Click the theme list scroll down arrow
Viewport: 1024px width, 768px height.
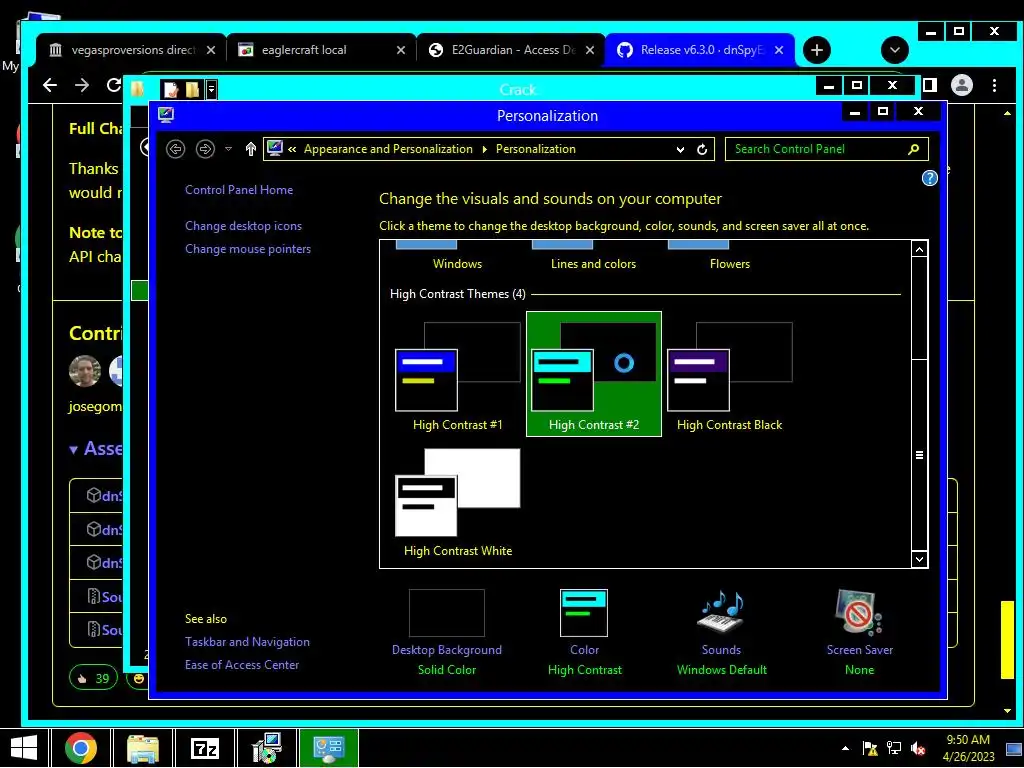point(919,559)
